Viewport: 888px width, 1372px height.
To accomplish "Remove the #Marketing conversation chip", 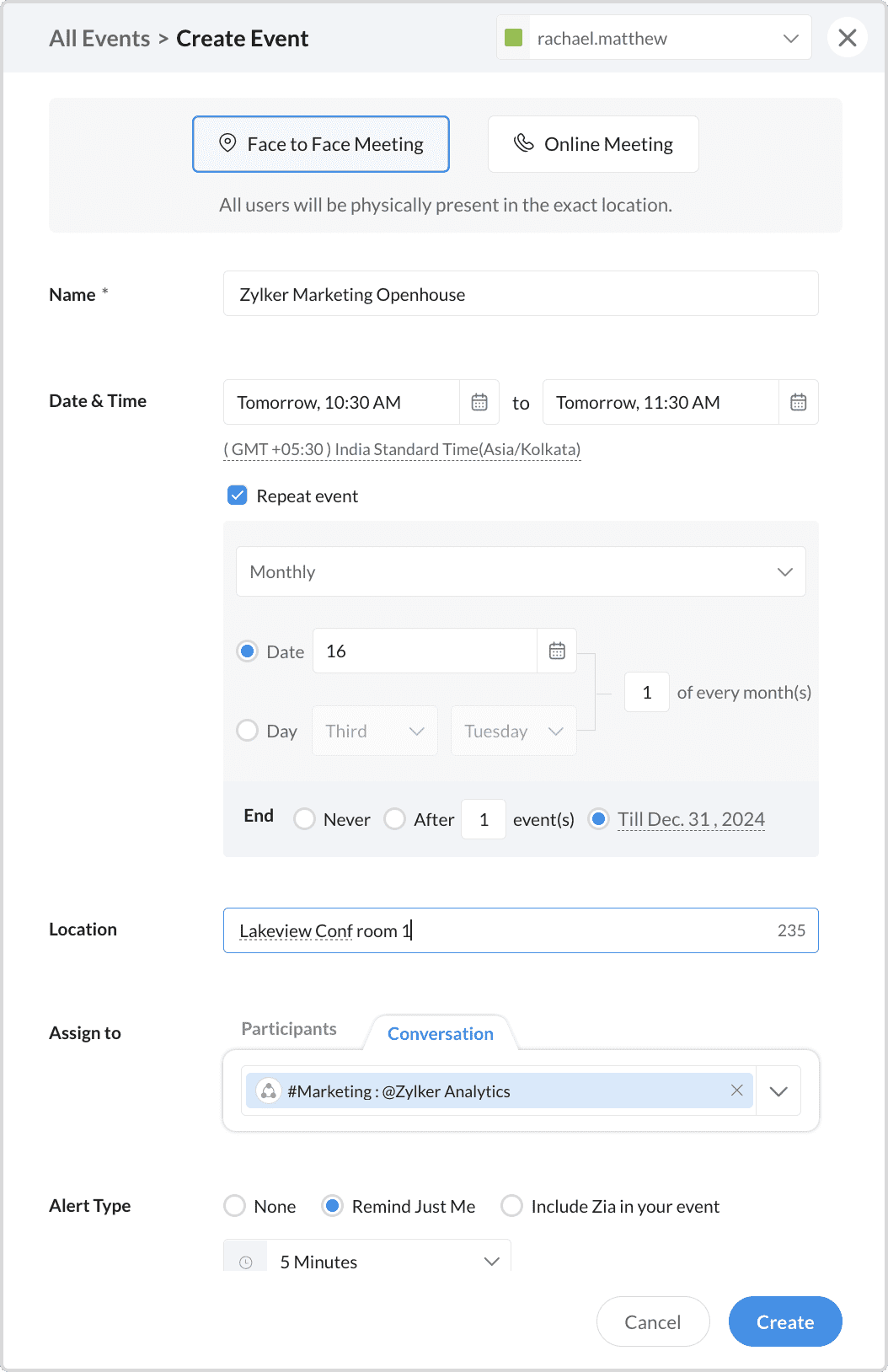I will tap(736, 1091).
